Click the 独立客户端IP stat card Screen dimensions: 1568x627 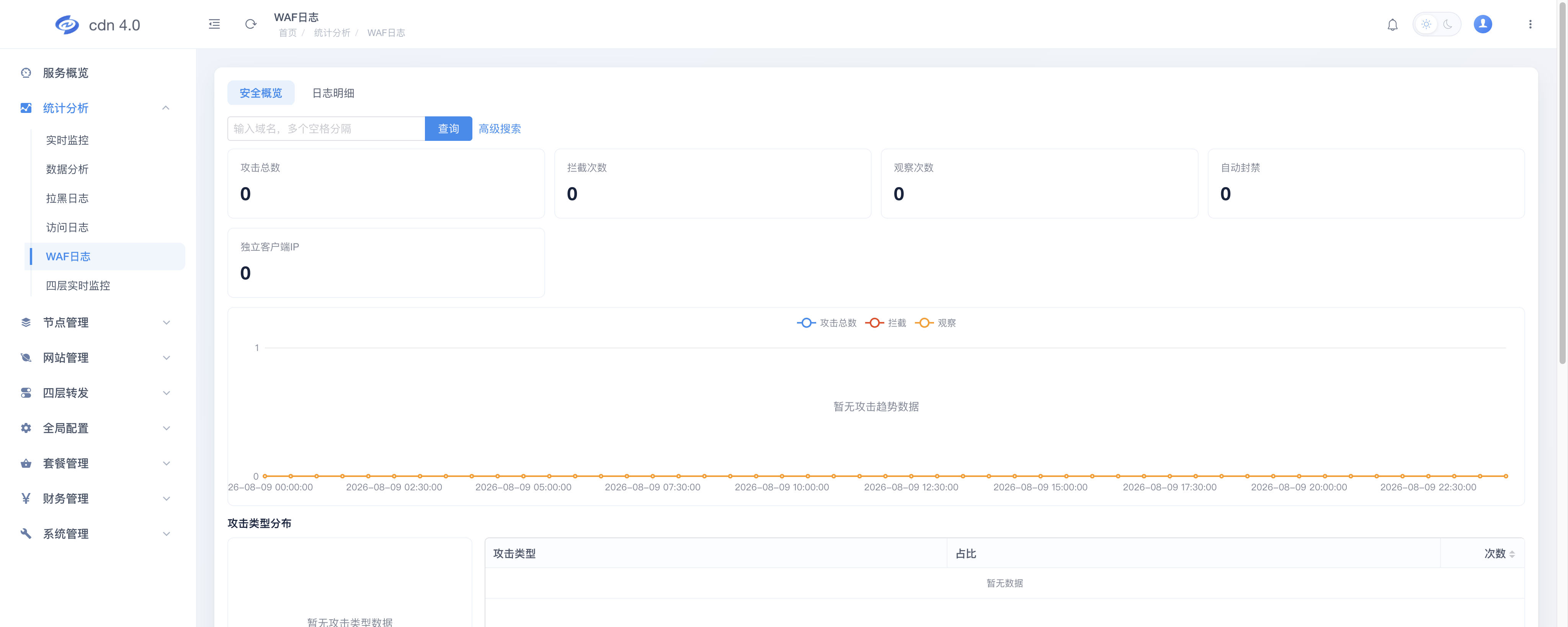(386, 263)
